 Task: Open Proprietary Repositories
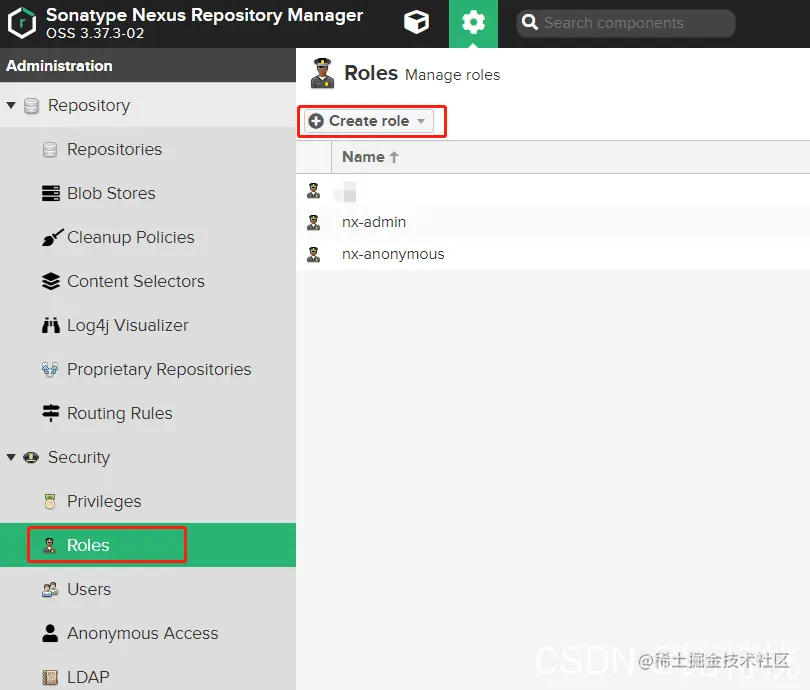tap(159, 369)
